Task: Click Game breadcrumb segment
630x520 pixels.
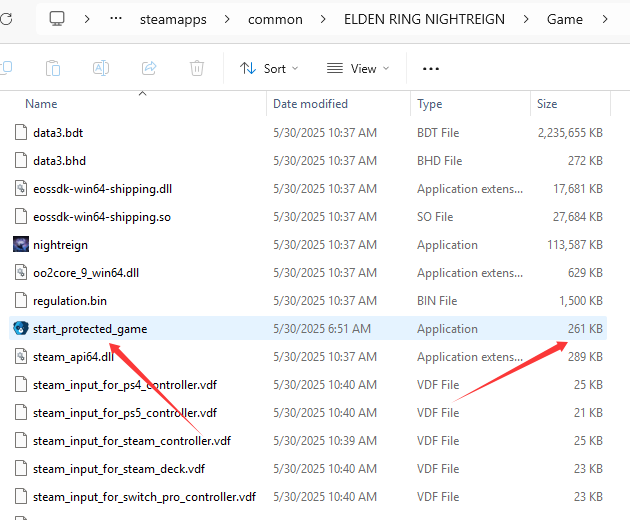Action: coord(565,19)
